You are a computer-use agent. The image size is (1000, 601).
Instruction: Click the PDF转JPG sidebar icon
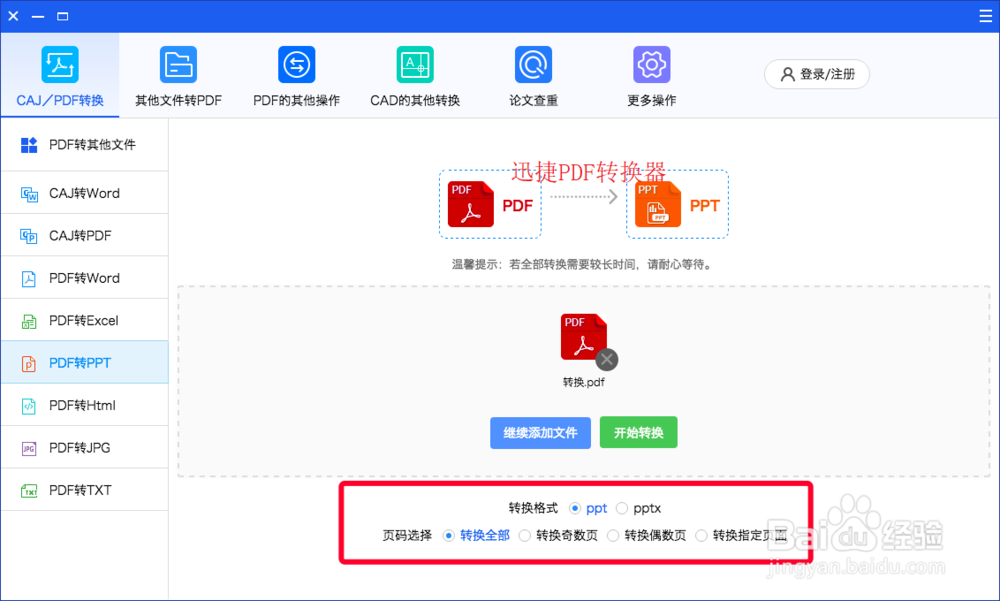29,449
